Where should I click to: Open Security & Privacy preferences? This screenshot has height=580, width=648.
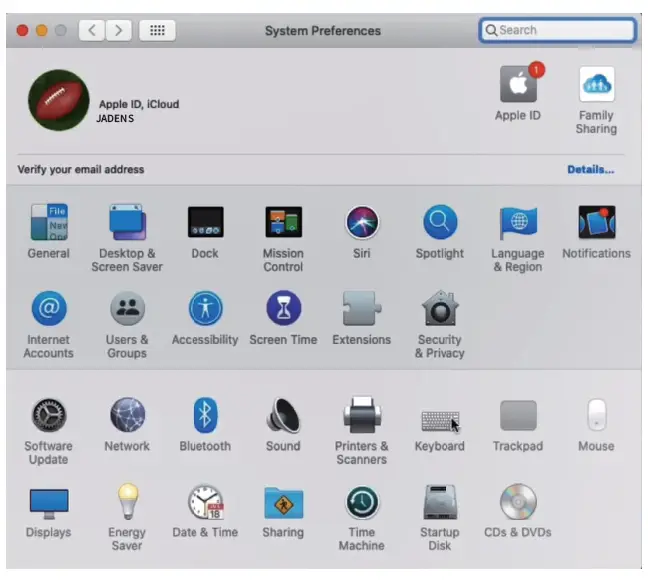440,308
